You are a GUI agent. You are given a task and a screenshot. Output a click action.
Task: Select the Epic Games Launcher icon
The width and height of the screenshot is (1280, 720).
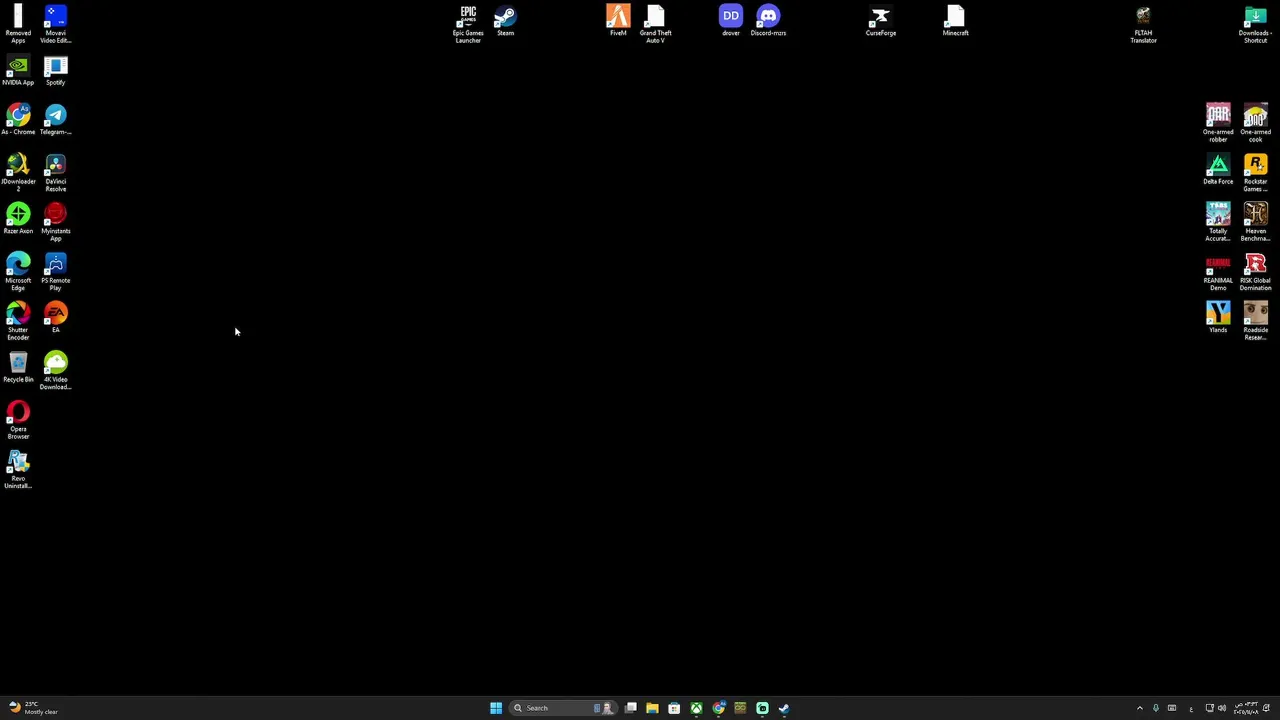pyautogui.click(x=467, y=24)
